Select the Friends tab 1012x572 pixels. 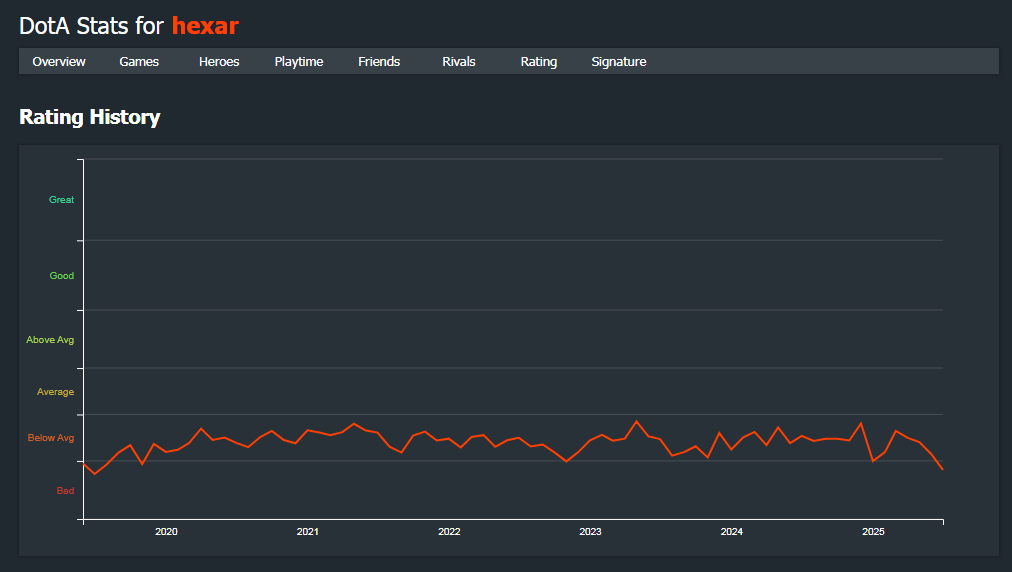(379, 61)
